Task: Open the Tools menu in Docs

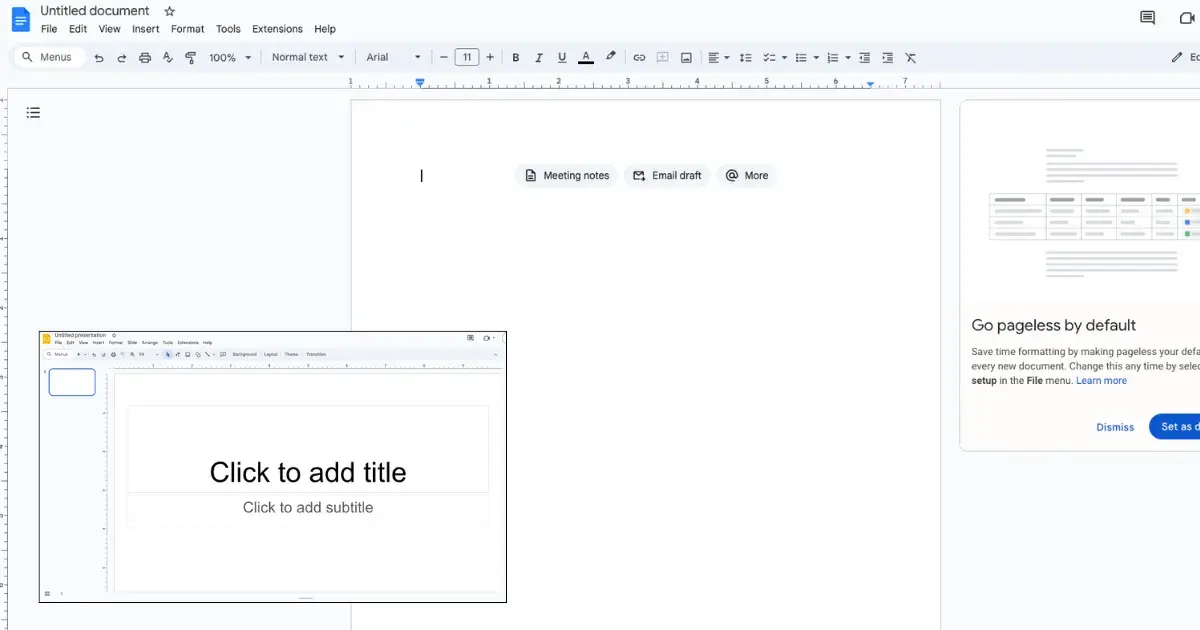Action: [228, 29]
